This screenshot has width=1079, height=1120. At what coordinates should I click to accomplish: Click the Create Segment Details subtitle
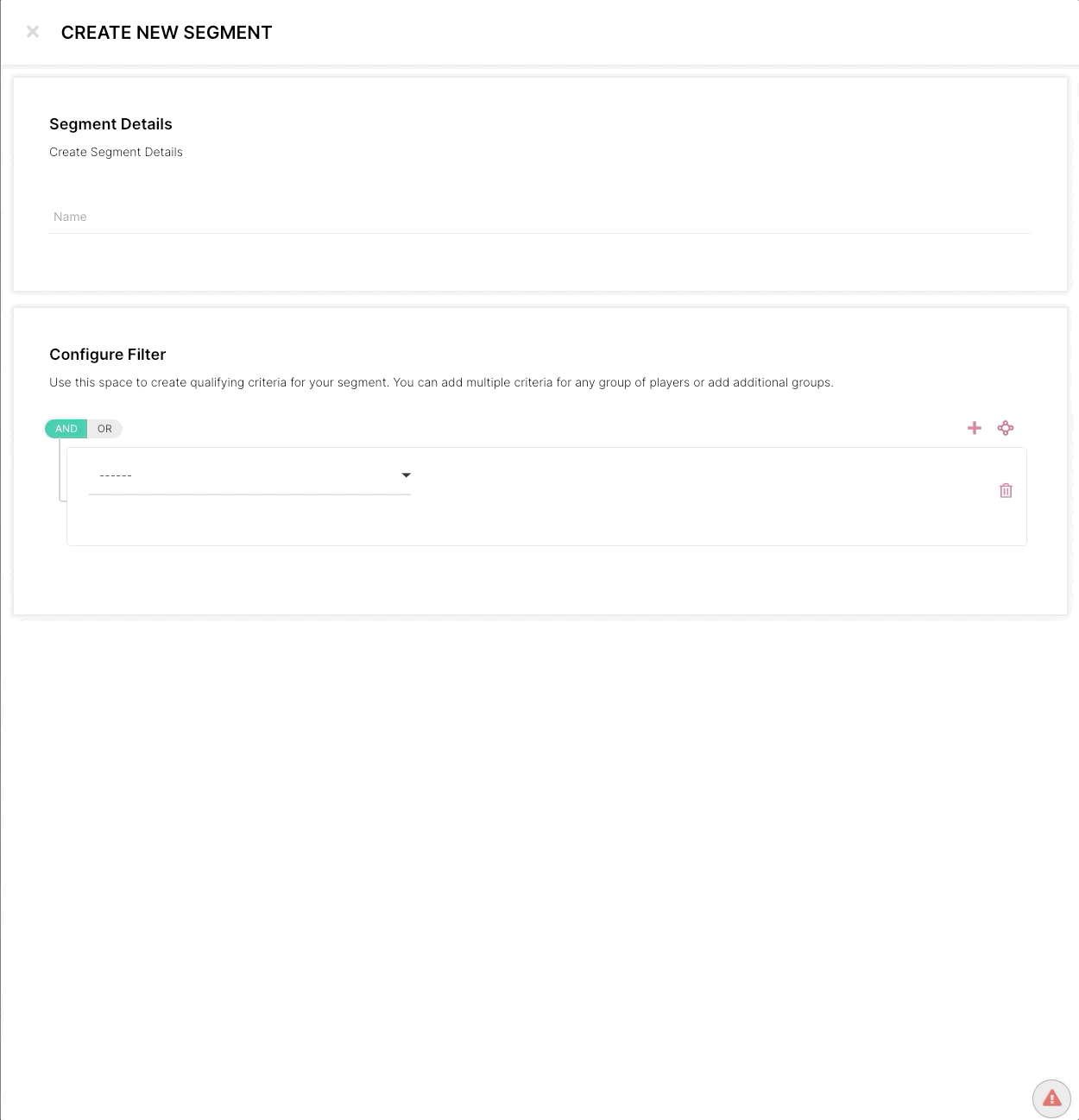click(x=116, y=152)
